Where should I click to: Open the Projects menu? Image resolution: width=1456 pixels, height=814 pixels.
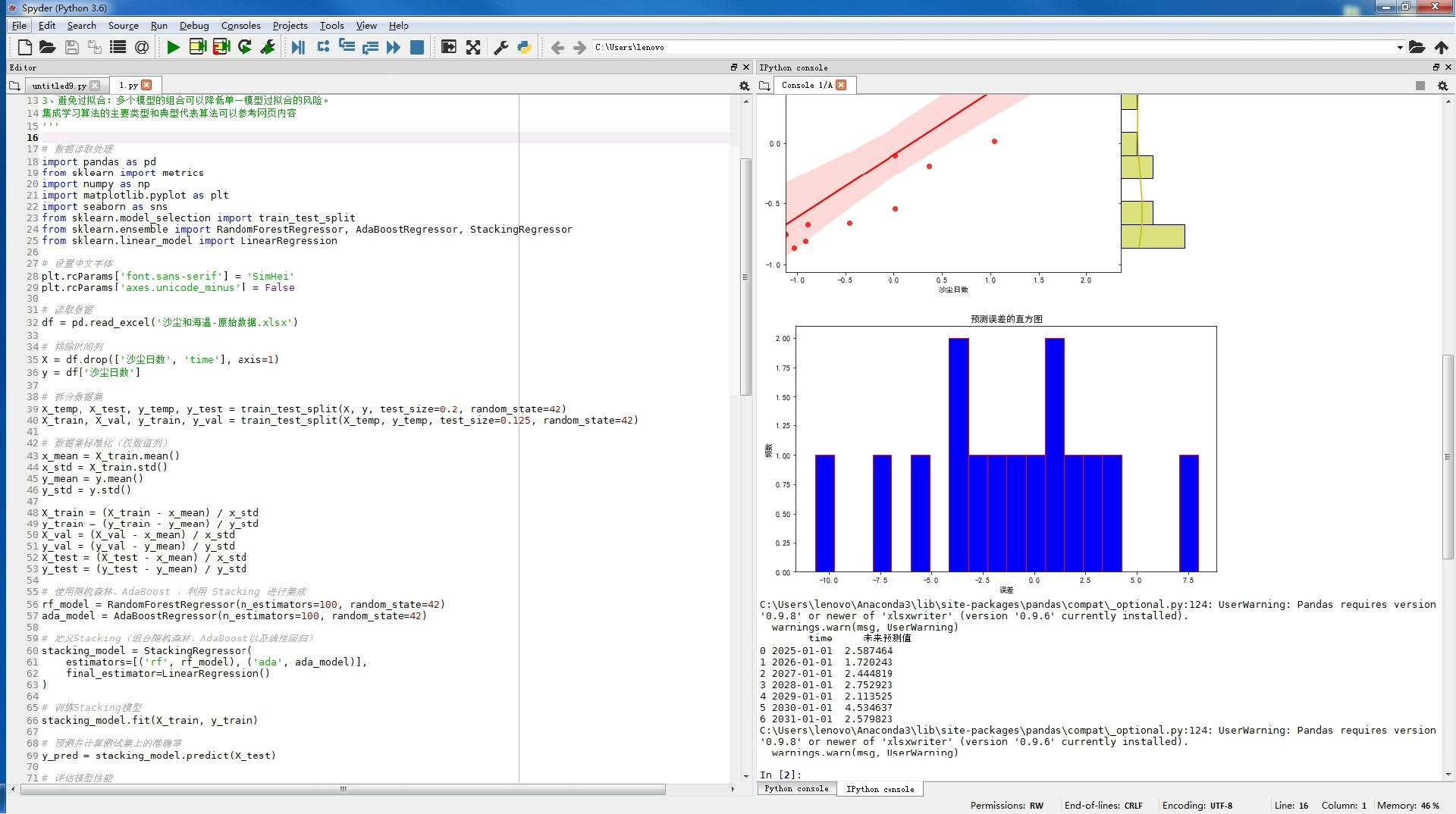(290, 25)
